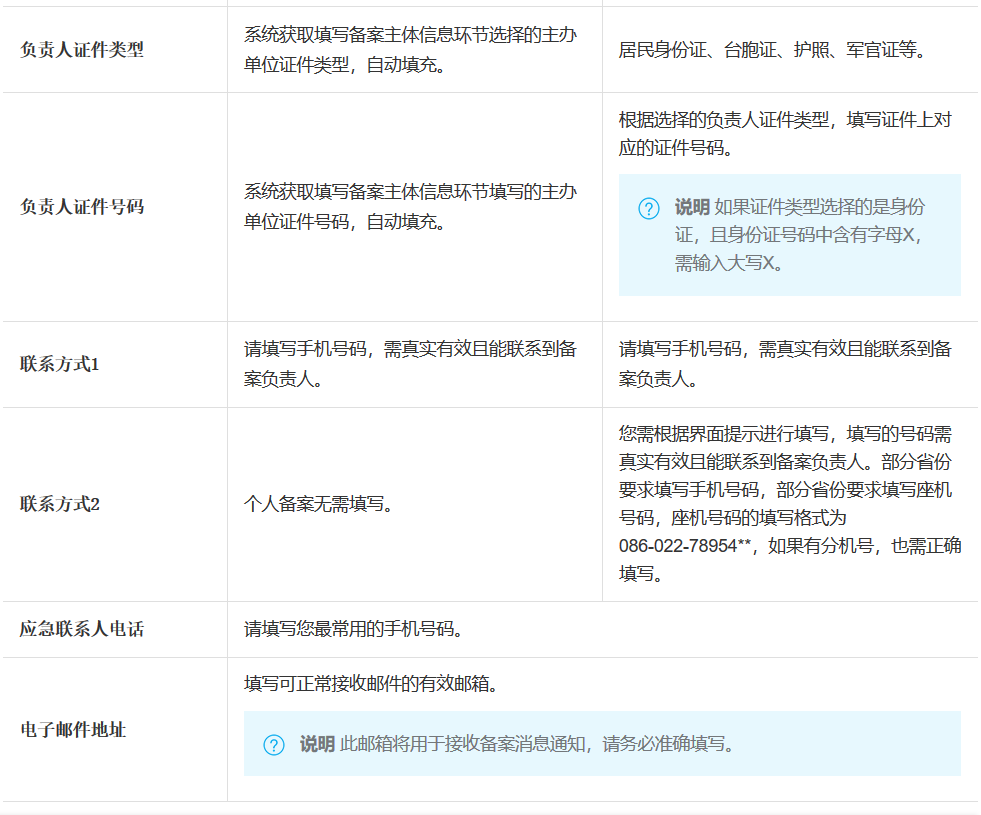Click the 联系方式1 row label
981x815 pixels.
coord(60,364)
